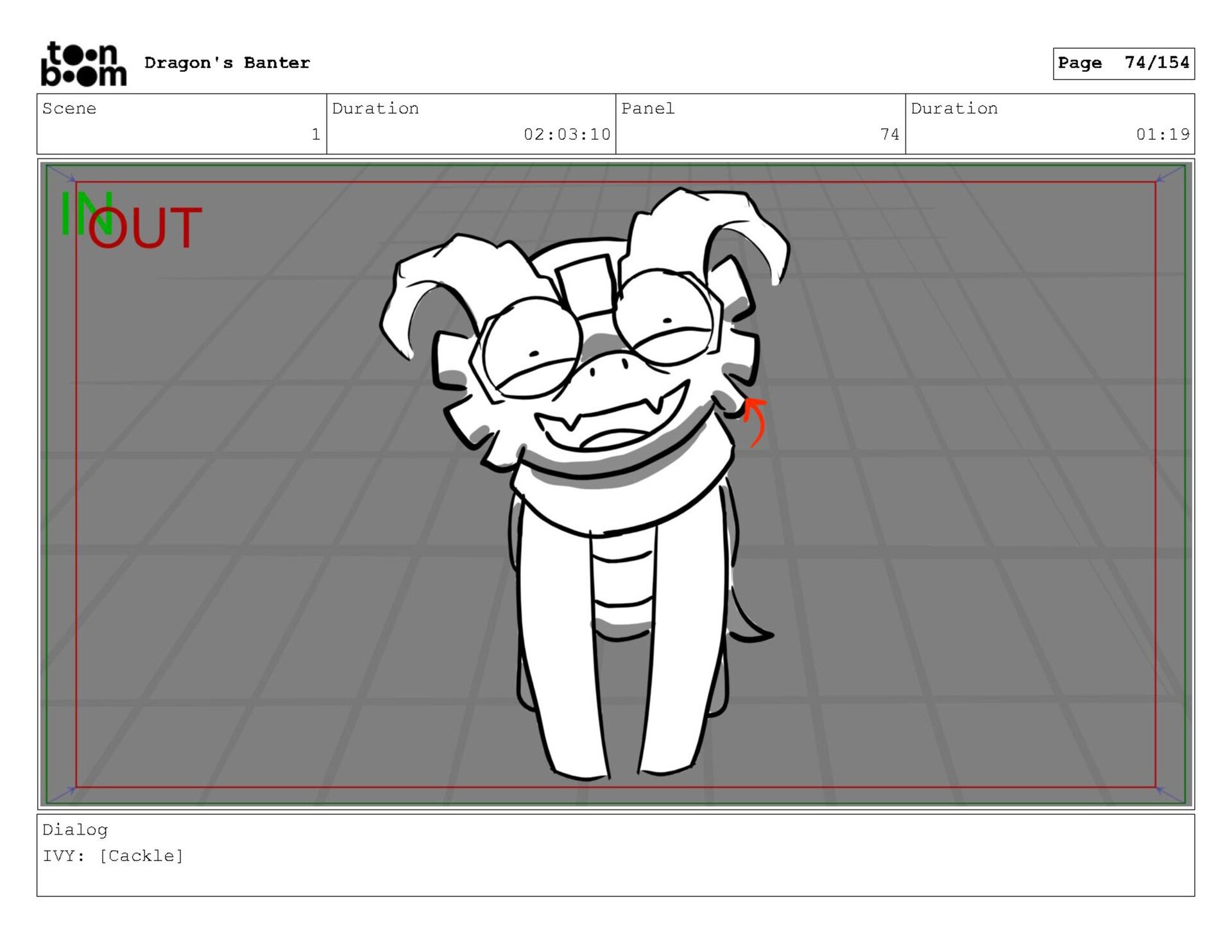Click the Dialog header label
This screenshot has height=952, width=1232.
pyautogui.click(x=75, y=830)
